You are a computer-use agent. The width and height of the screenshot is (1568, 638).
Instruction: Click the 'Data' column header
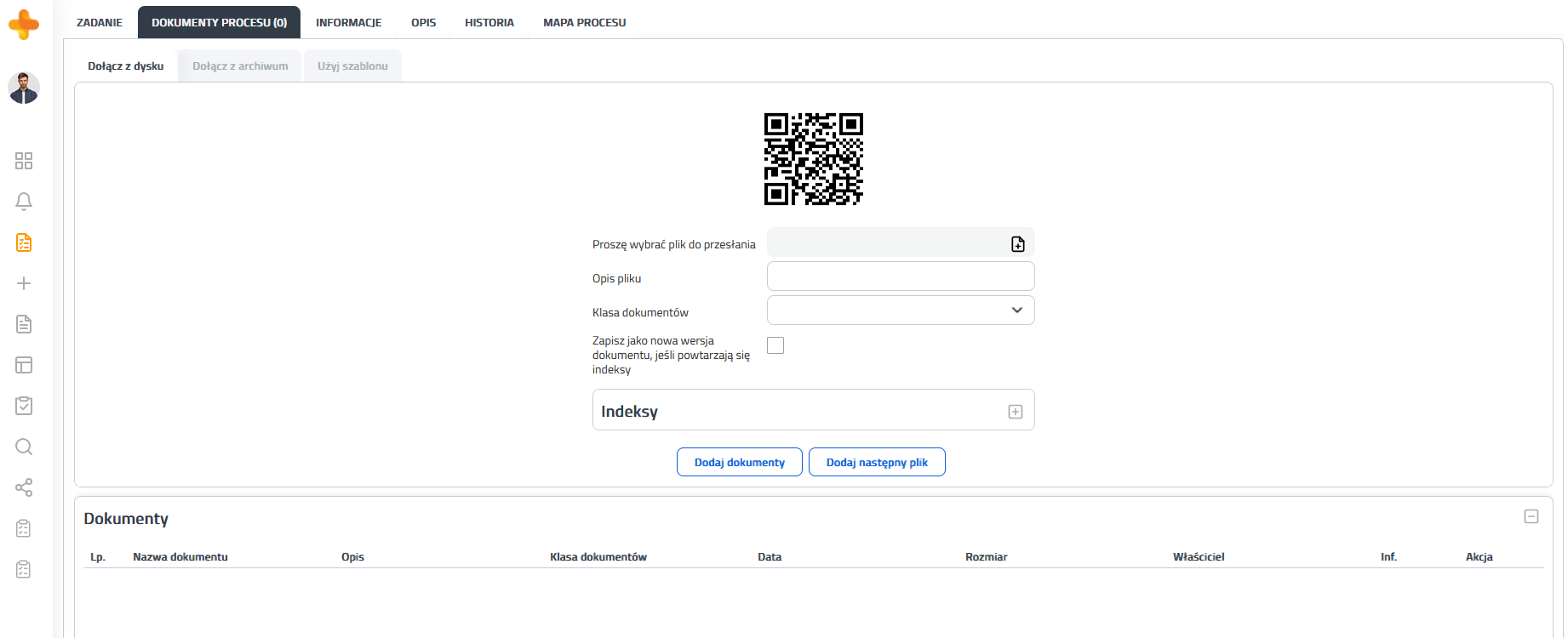pyautogui.click(x=770, y=557)
